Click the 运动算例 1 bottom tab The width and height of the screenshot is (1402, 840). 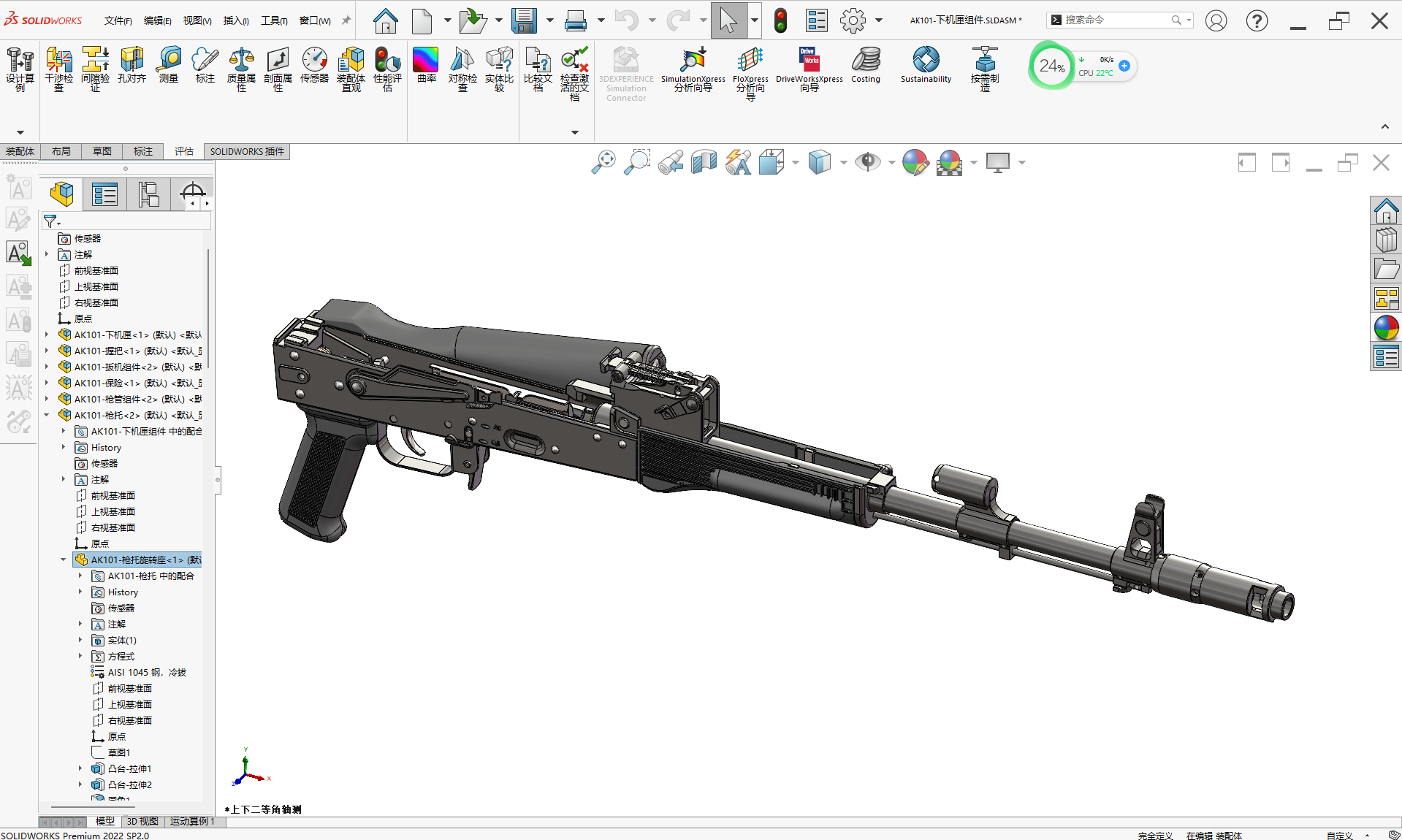pos(192,822)
